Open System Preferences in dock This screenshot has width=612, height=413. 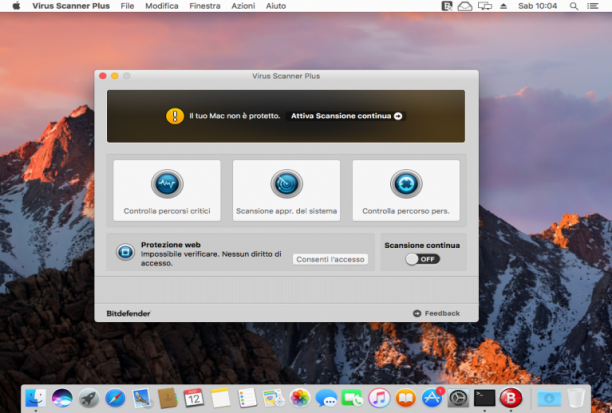tap(458, 398)
